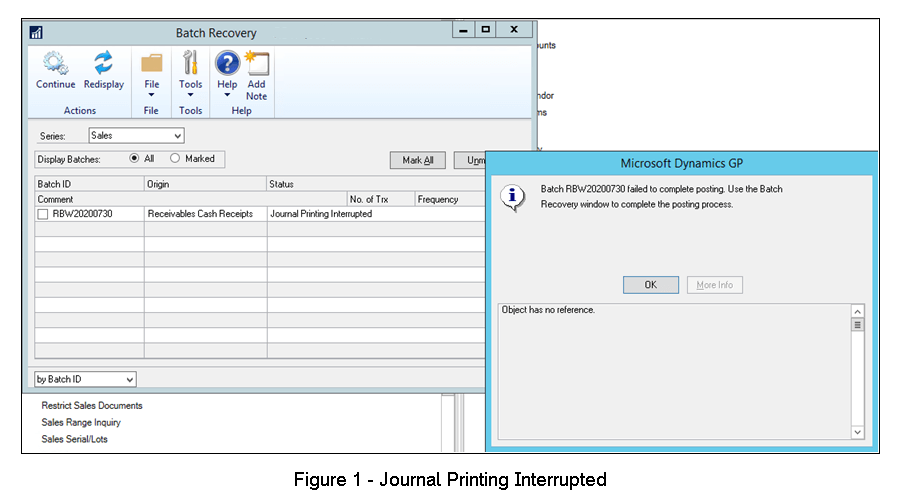Close the Batch Recovery window
Screen dimensions: 899x502
(x=514, y=29)
